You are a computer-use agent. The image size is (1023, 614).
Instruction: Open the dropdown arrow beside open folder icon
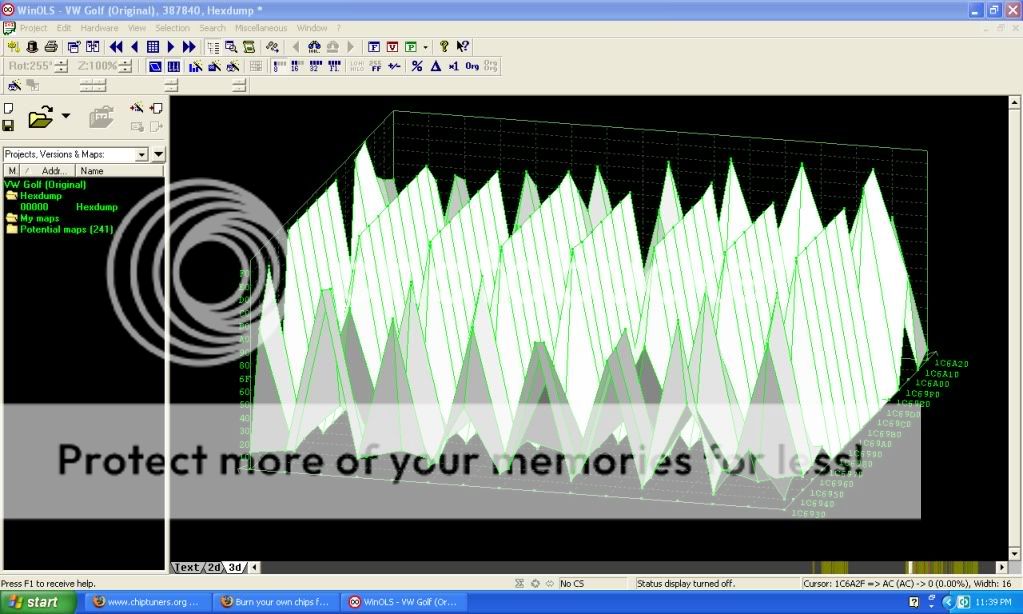(x=66, y=116)
